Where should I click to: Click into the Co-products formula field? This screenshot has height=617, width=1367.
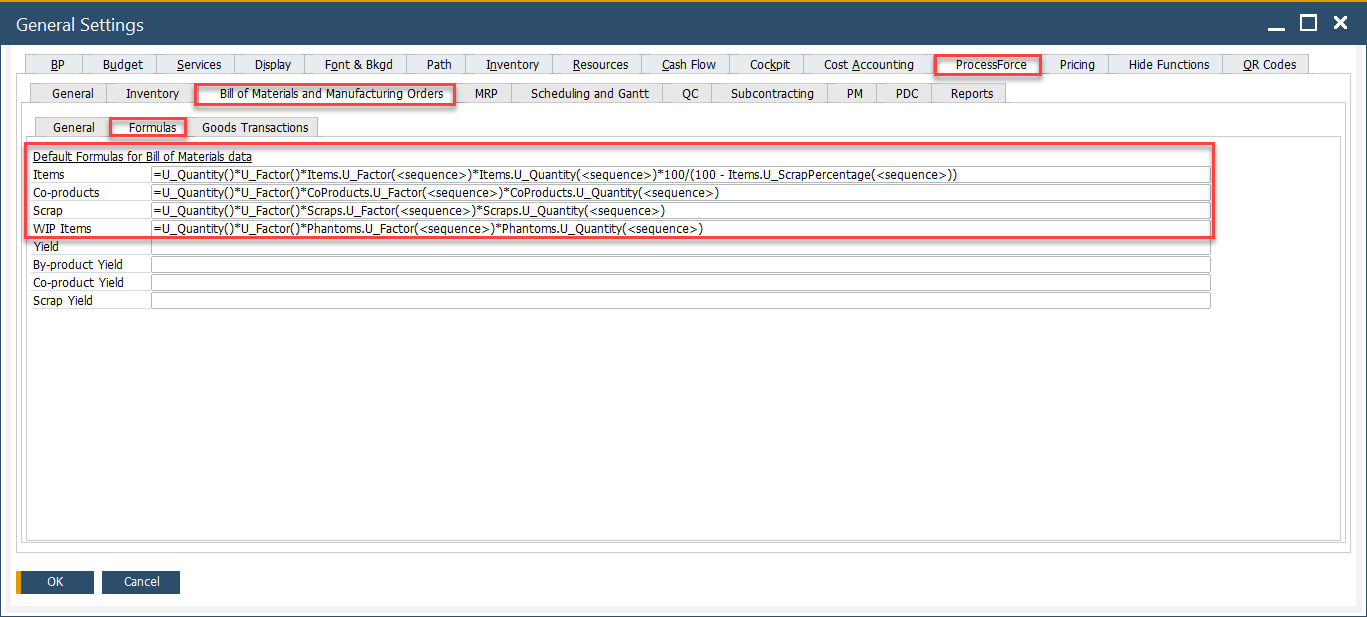click(680, 193)
